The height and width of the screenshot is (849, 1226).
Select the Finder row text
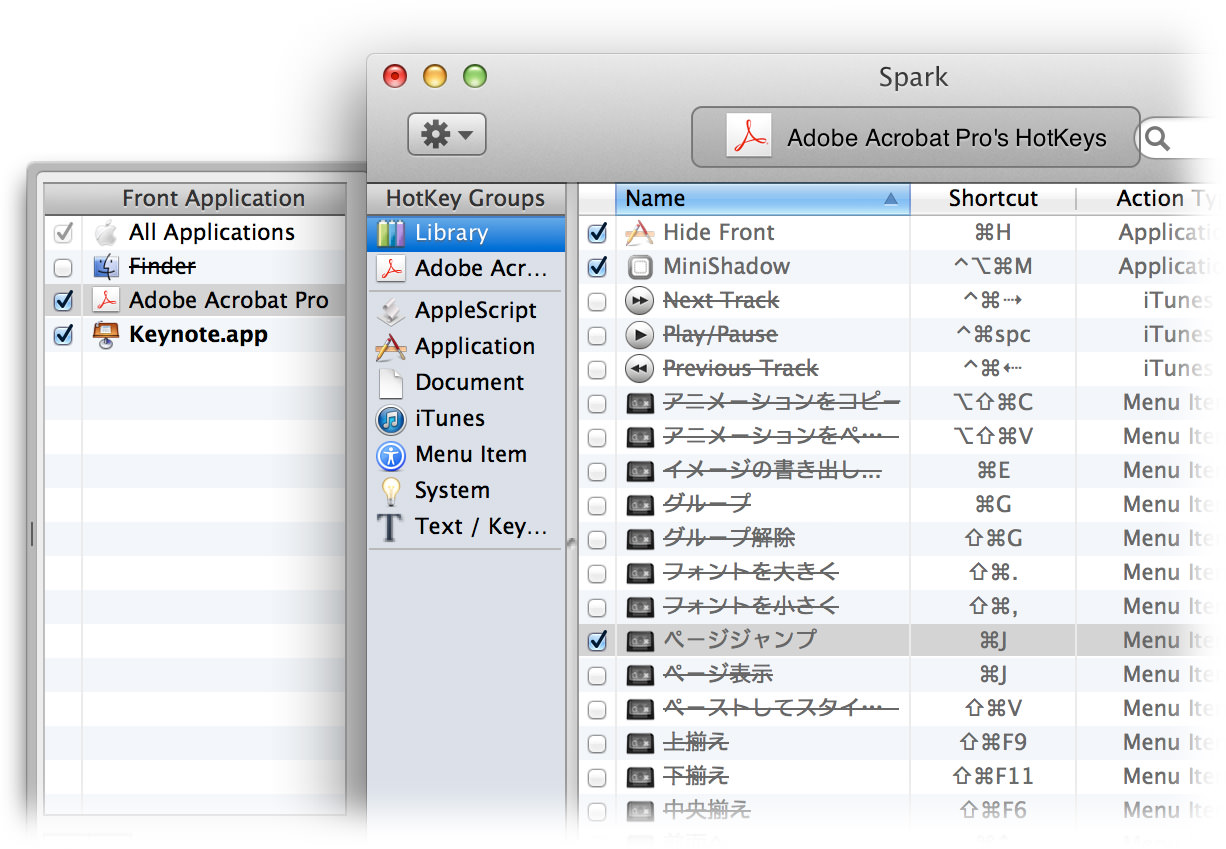coord(162,266)
